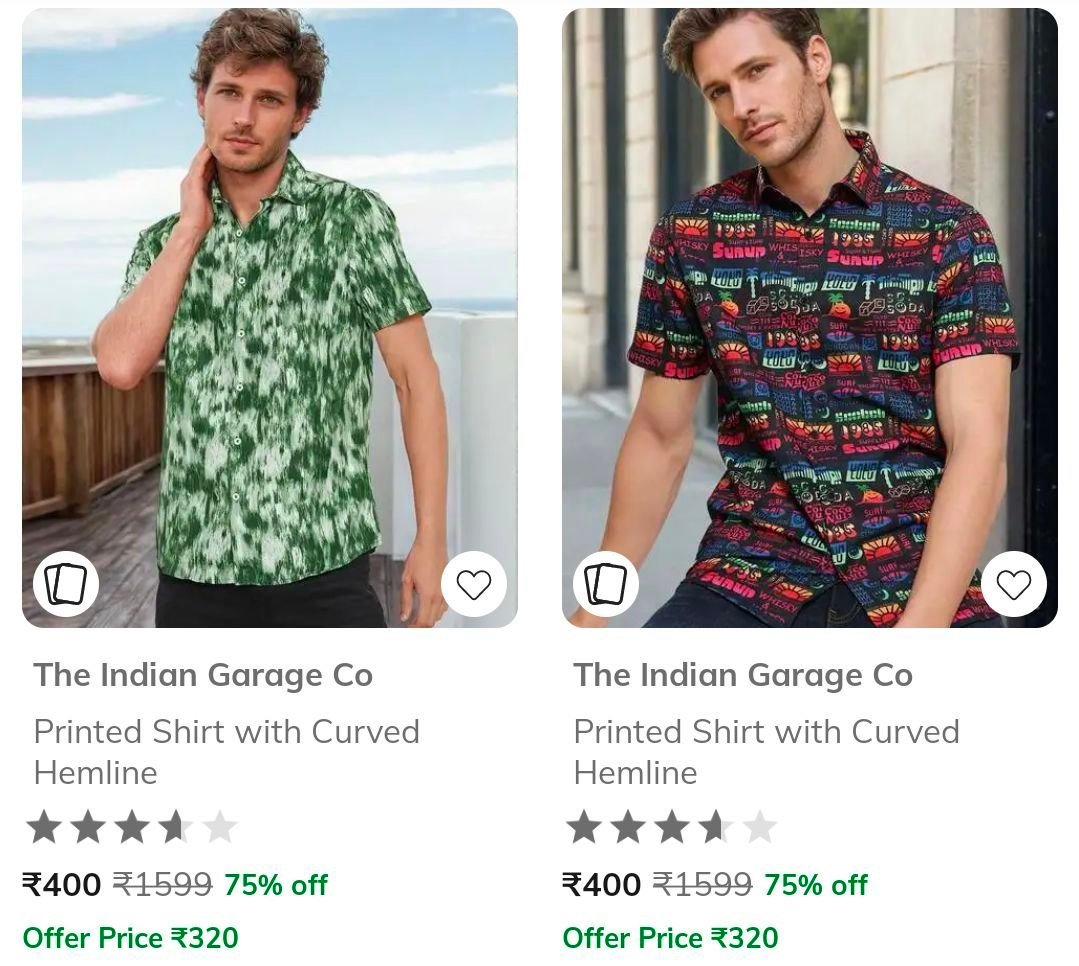The image size is (1079, 966).
Task: Open black neon print shirt image
Action: tap(810, 318)
